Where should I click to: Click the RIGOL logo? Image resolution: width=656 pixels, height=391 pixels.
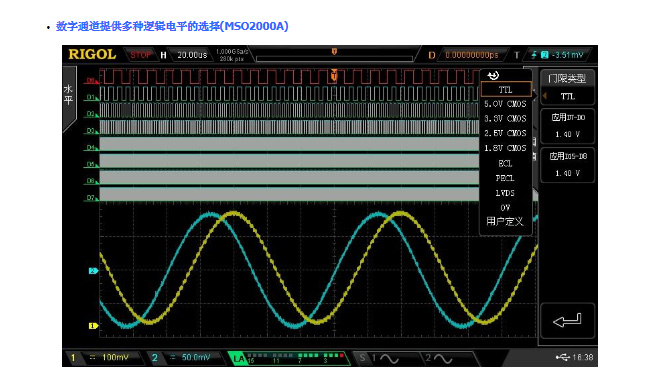(x=92, y=55)
